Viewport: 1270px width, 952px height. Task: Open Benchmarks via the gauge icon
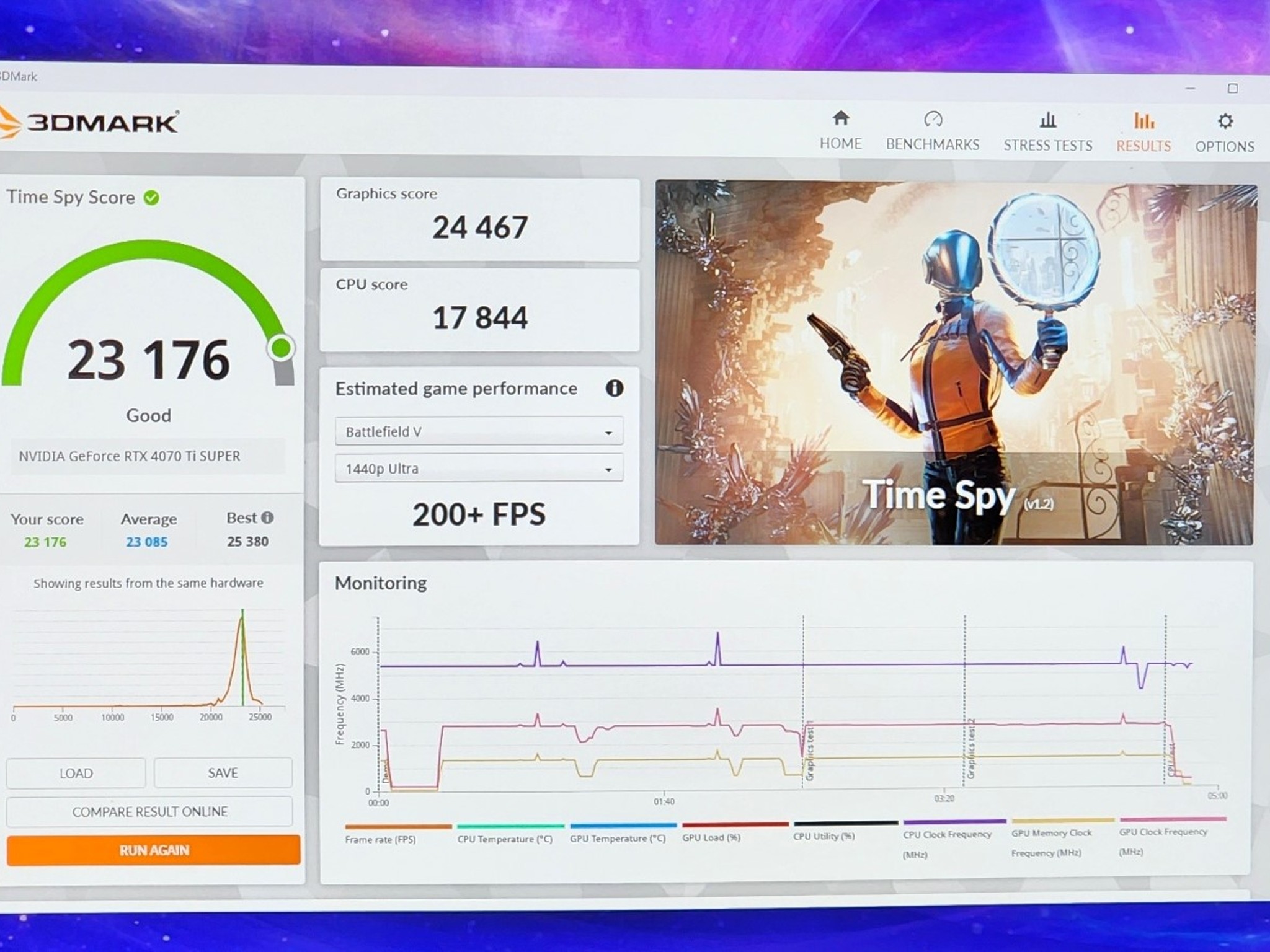pos(933,119)
